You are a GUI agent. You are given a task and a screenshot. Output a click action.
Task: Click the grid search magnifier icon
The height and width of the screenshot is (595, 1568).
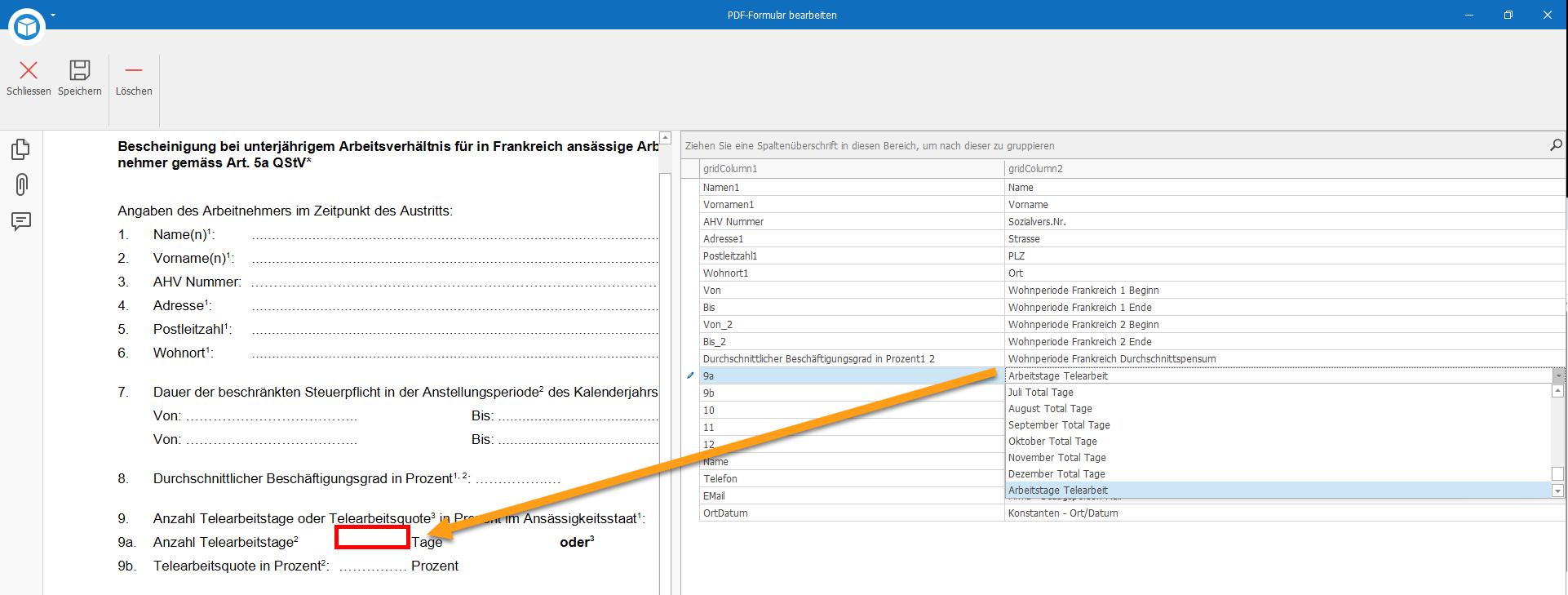(x=1556, y=145)
